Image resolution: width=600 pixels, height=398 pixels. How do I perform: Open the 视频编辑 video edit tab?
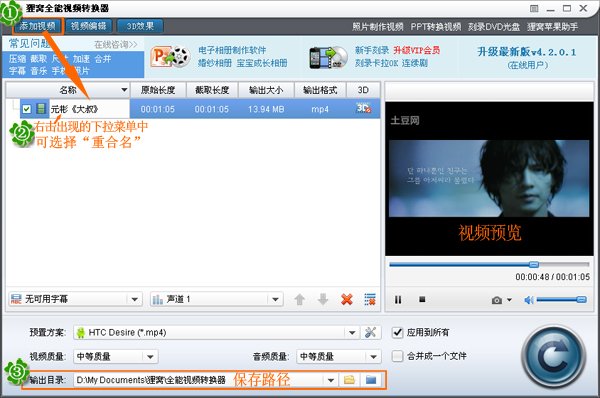point(89,26)
